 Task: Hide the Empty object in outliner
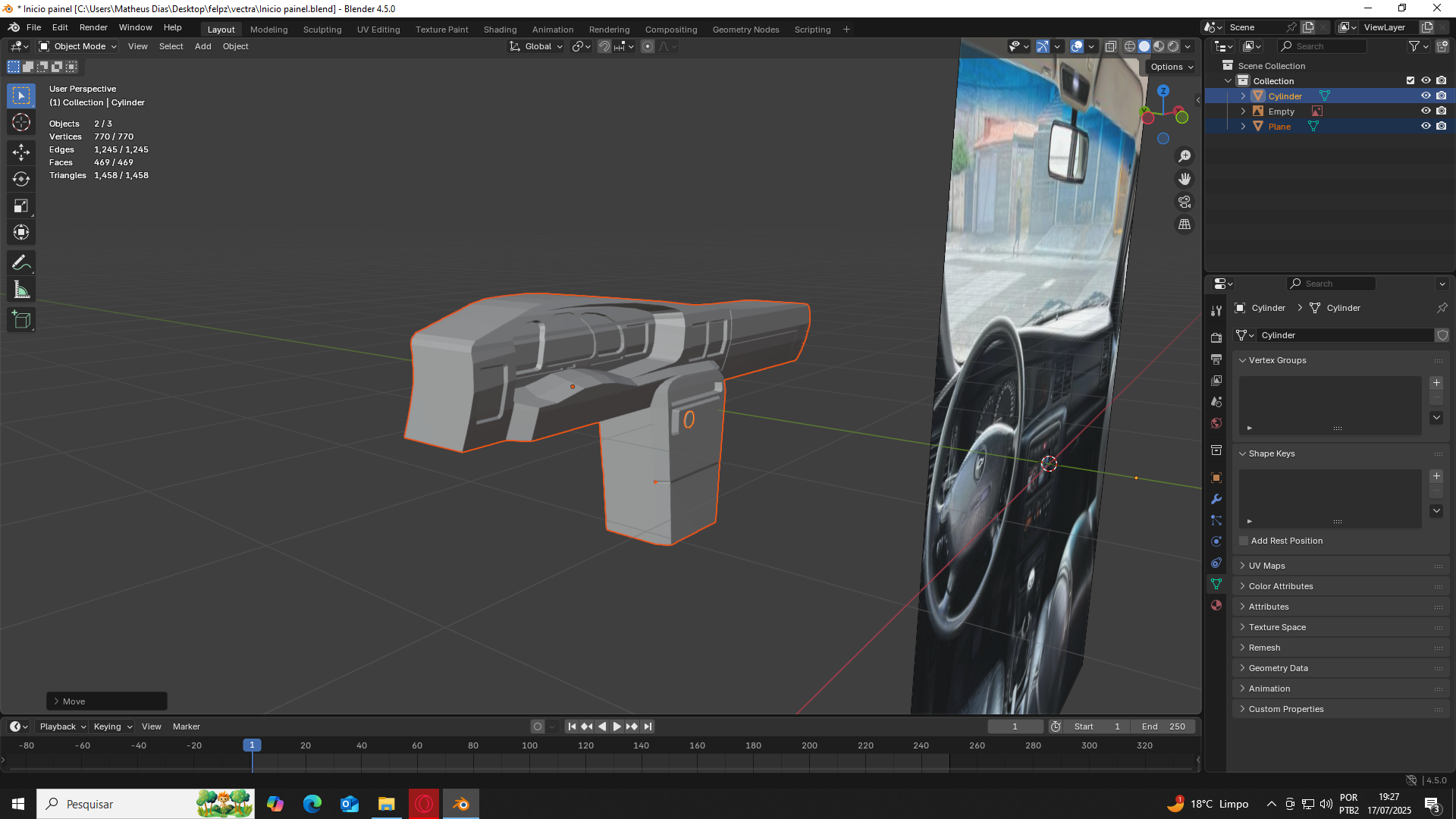(x=1425, y=111)
